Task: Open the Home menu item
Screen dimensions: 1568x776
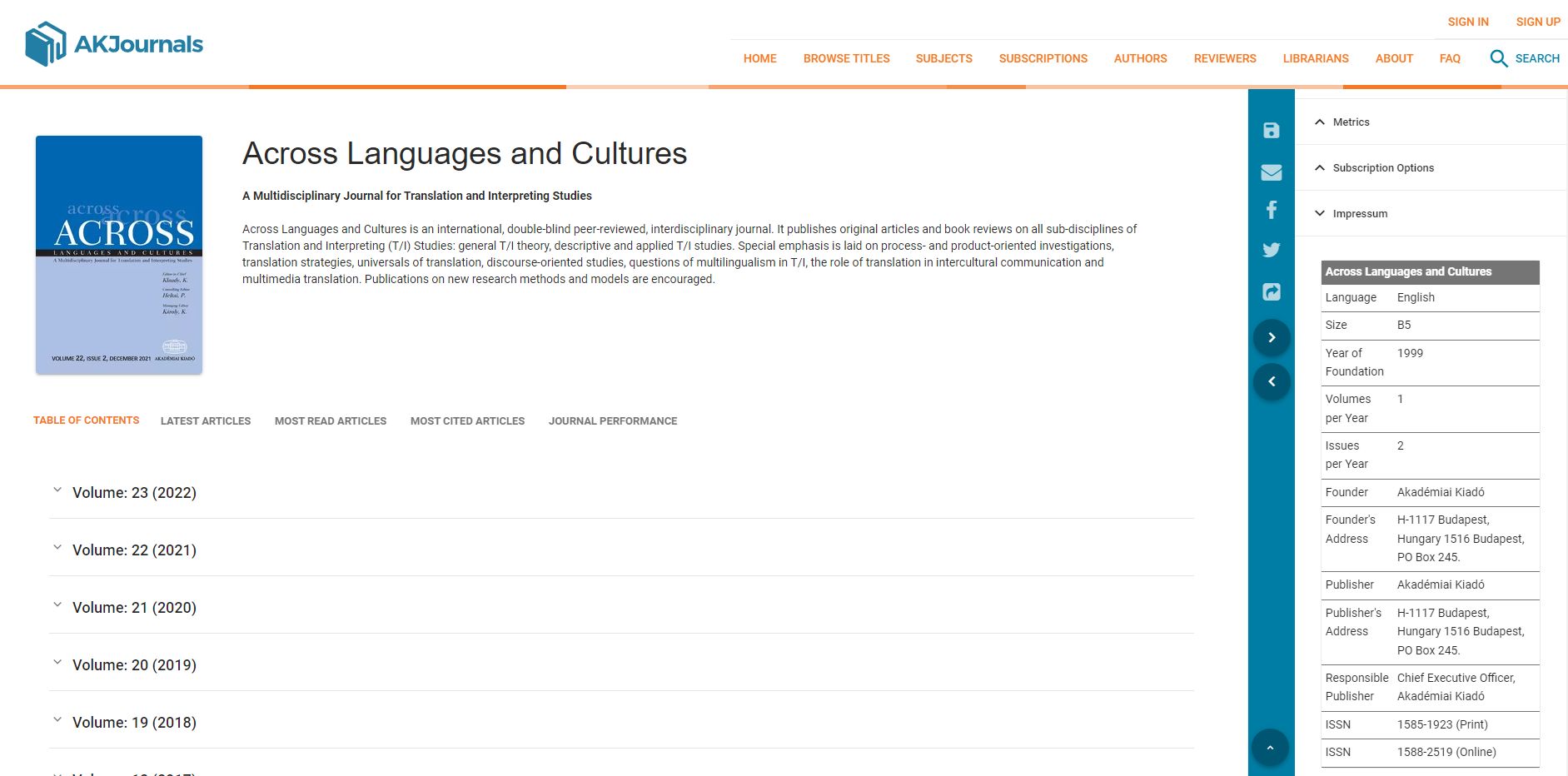Action: pos(760,58)
